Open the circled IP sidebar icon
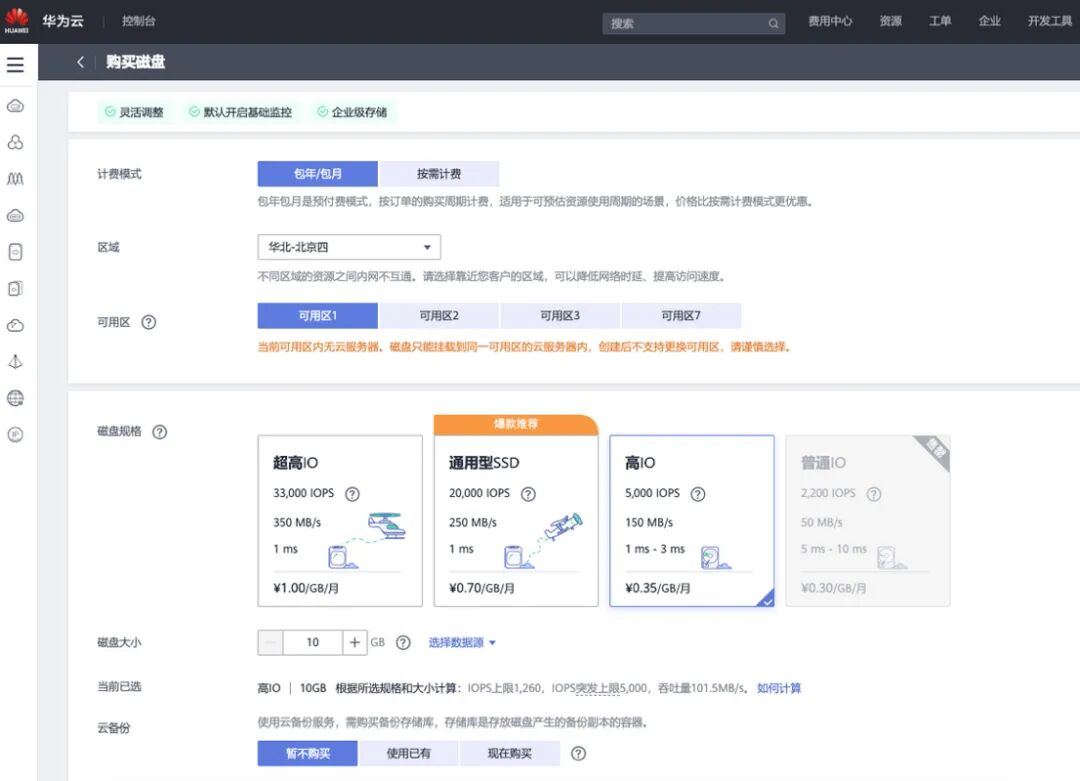The image size is (1080, 781). (x=15, y=435)
